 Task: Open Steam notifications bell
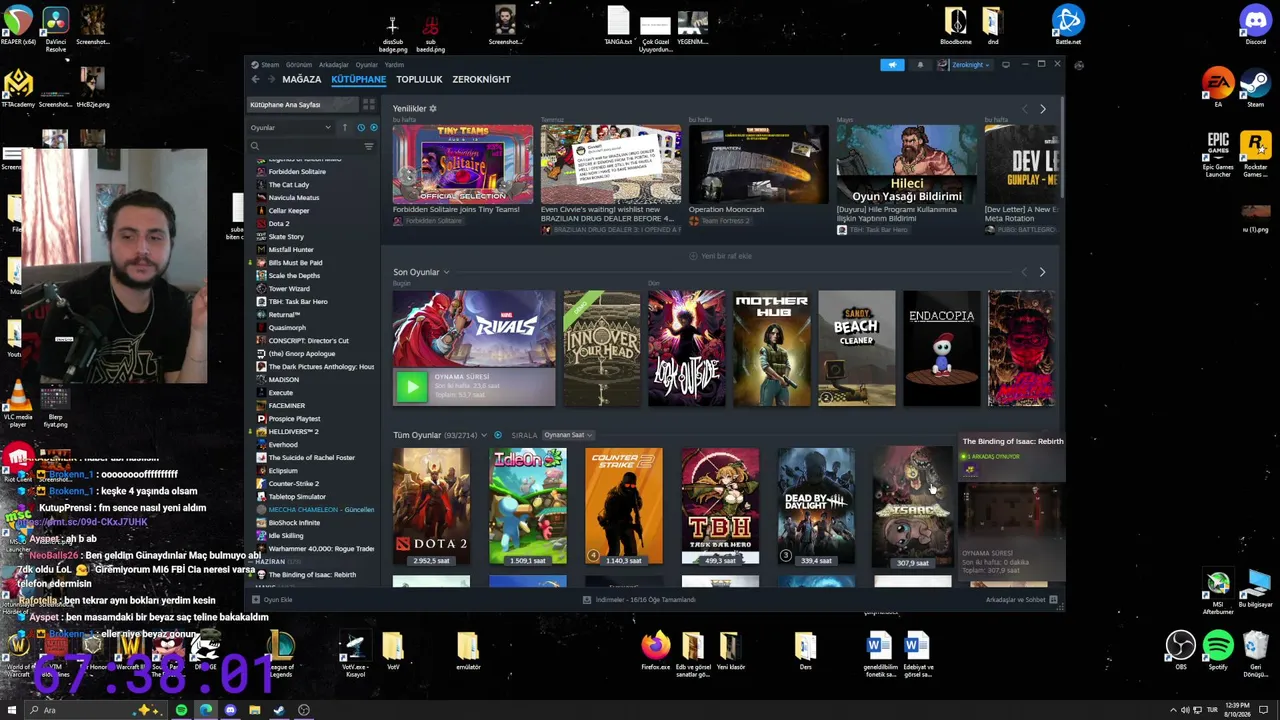point(920,65)
